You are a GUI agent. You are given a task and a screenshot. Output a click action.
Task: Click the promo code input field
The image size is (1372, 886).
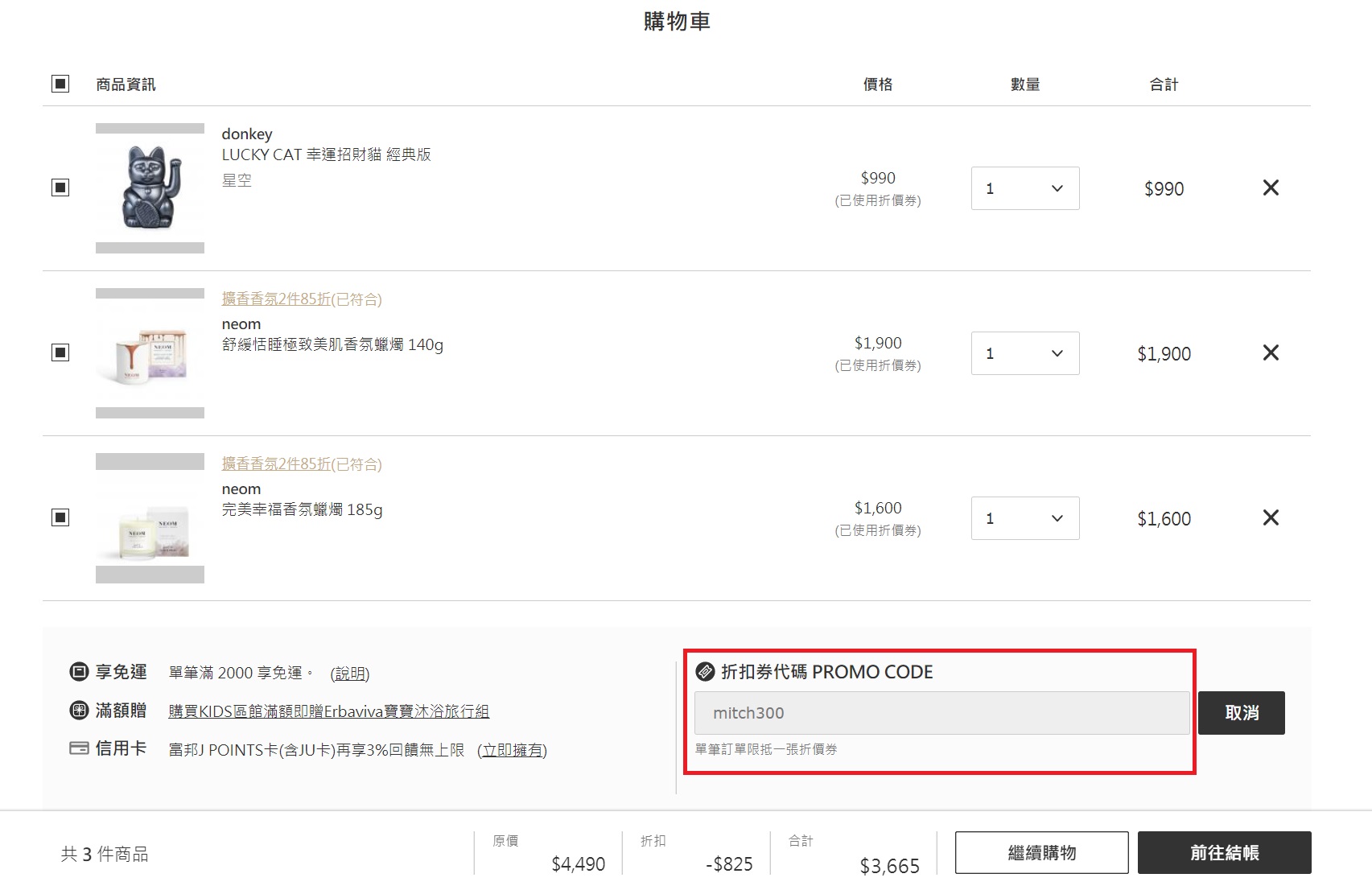pos(941,713)
